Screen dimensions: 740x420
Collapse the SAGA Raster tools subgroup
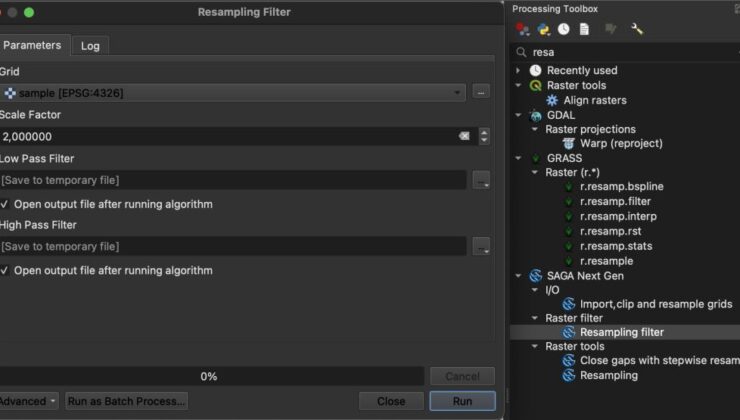coord(535,346)
